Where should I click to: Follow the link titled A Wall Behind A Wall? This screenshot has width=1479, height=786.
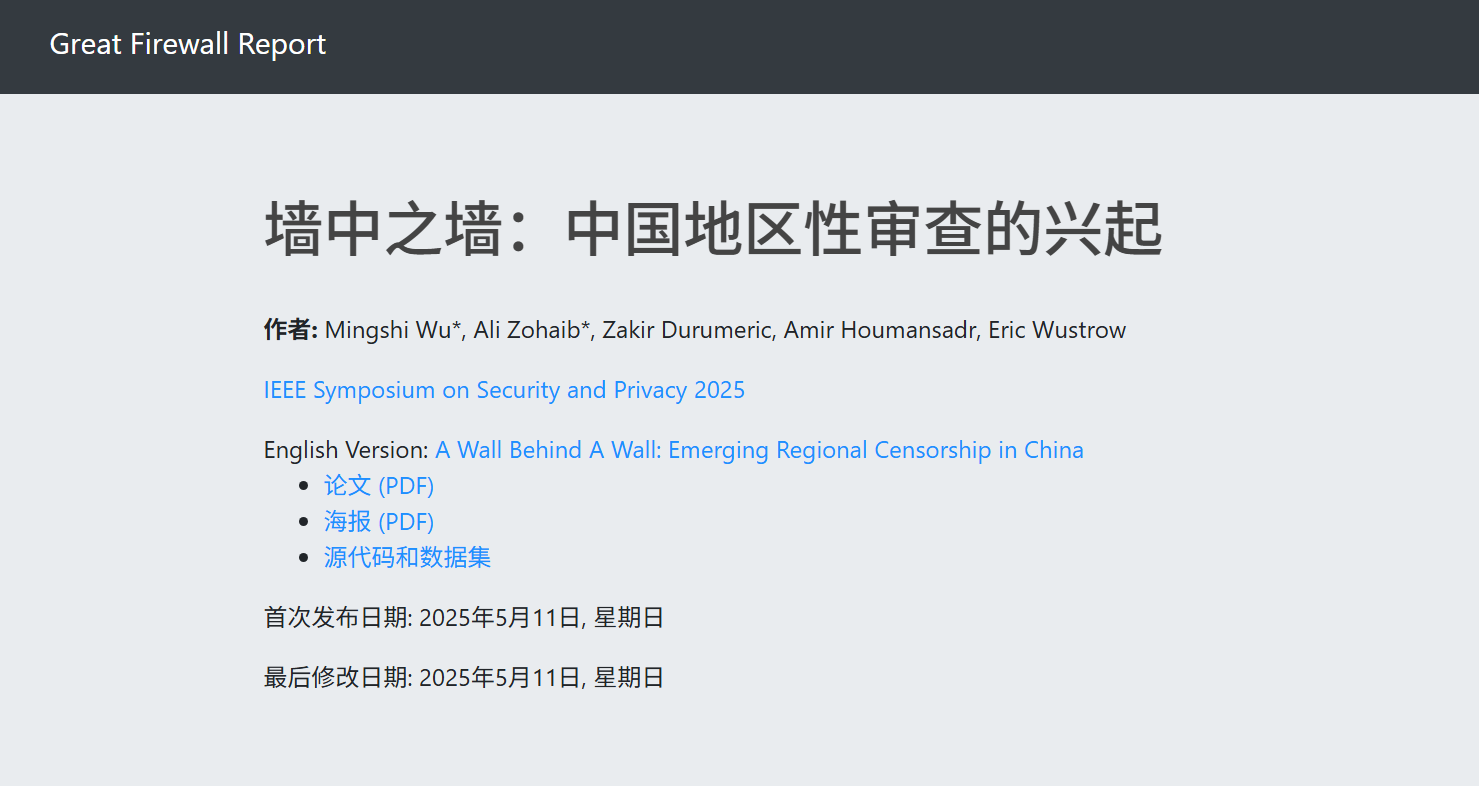759,449
